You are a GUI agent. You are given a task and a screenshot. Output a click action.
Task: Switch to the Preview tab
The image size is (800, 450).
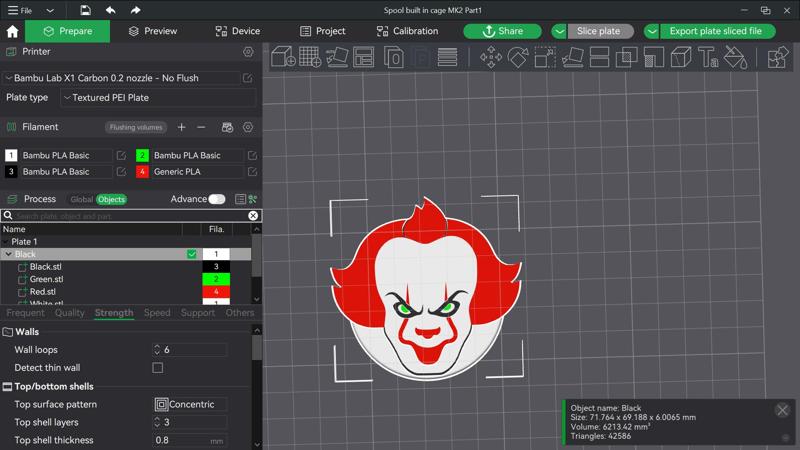(x=152, y=31)
